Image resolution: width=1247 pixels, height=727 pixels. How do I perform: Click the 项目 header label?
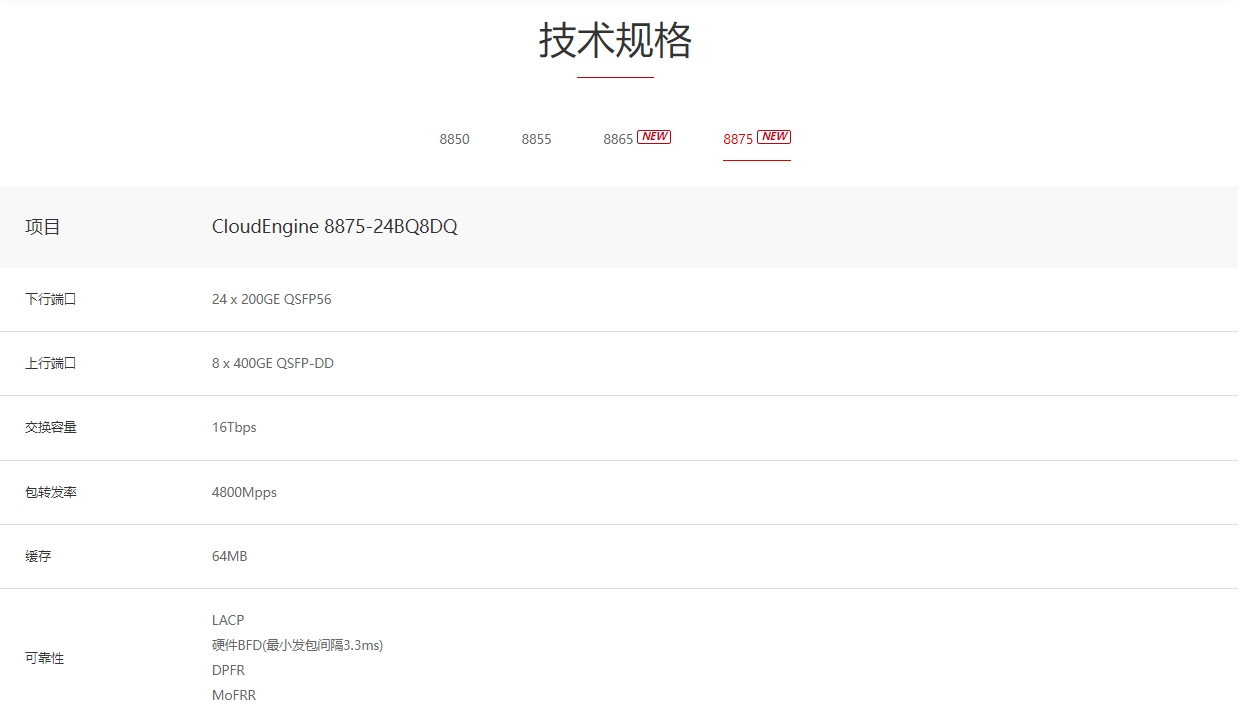[43, 227]
